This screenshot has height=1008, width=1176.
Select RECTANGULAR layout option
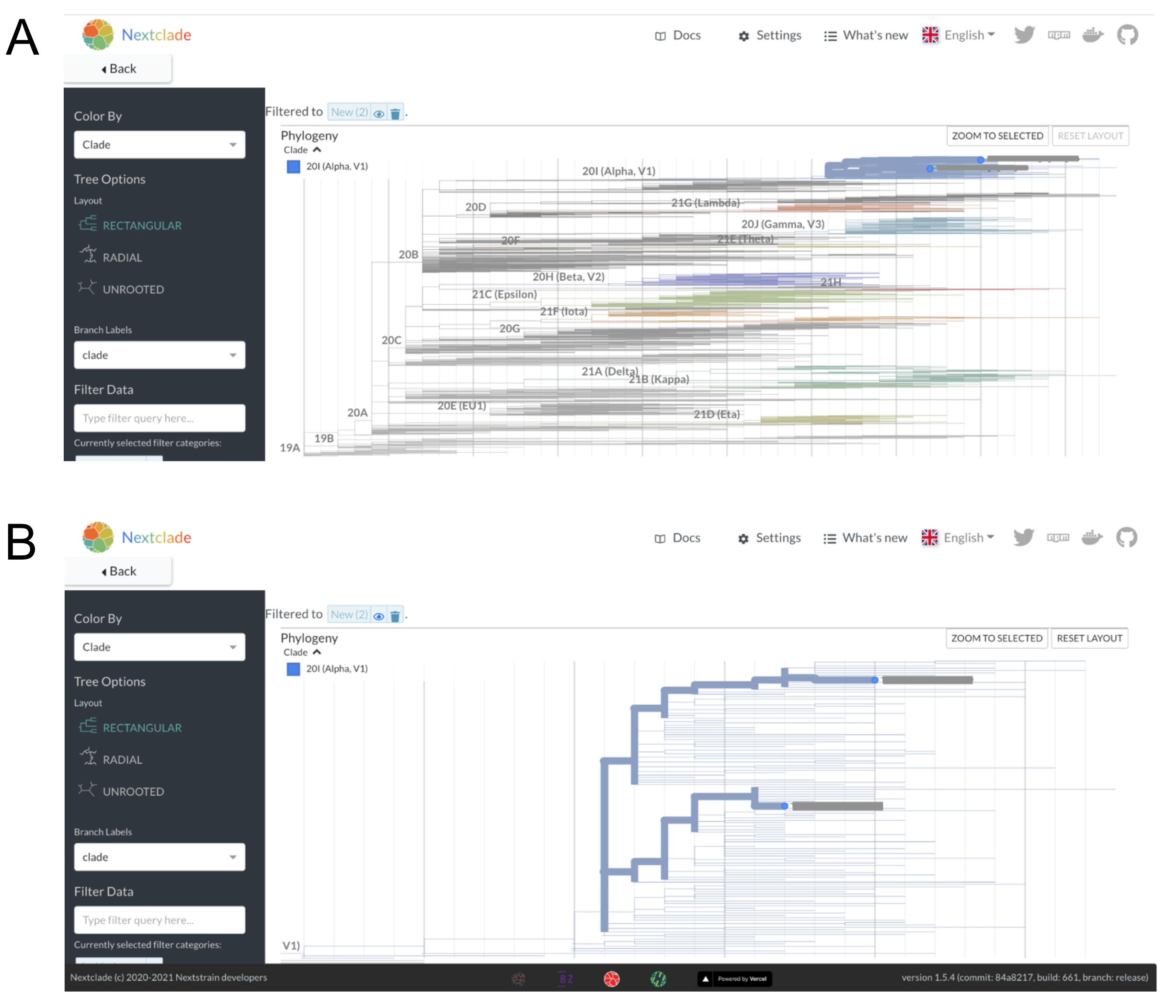pos(141,224)
